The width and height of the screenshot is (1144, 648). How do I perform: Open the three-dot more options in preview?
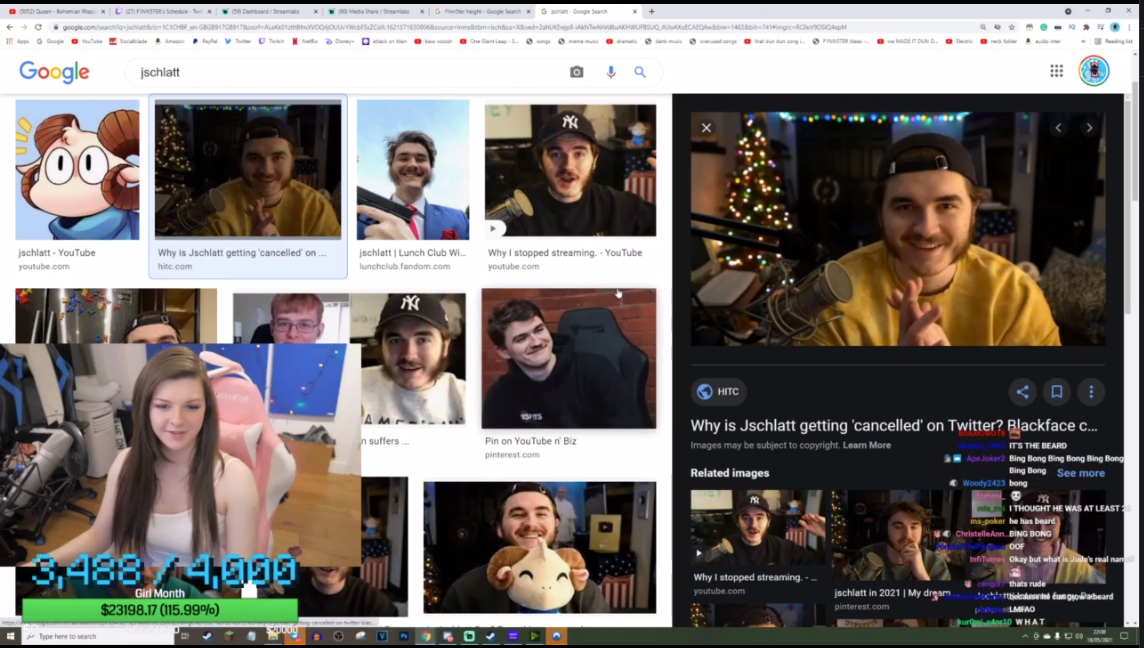point(1091,392)
